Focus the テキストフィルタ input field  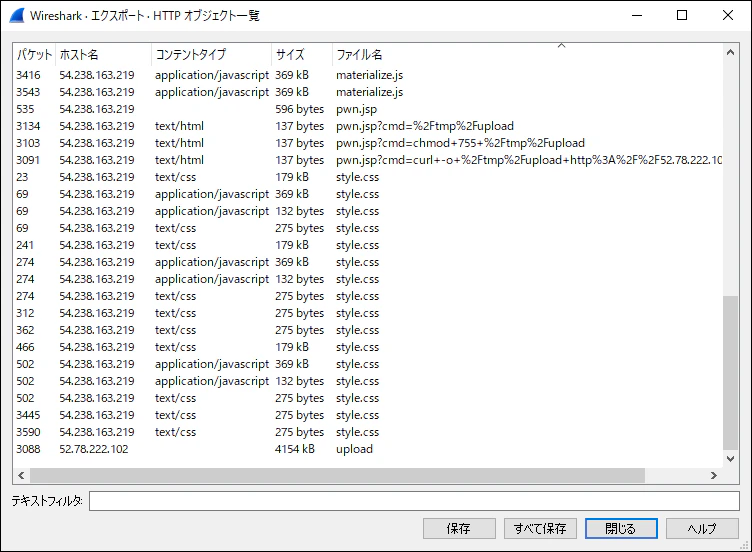(x=414, y=501)
